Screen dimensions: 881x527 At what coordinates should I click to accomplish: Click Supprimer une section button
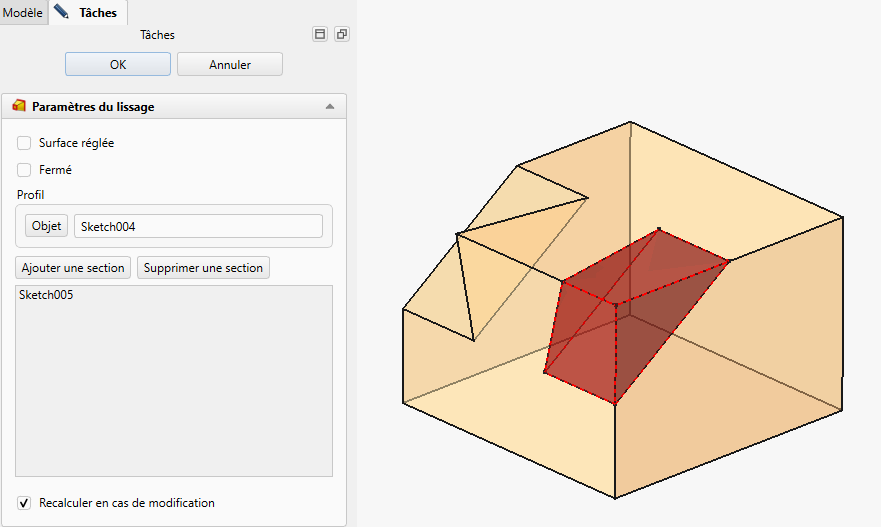point(203,268)
